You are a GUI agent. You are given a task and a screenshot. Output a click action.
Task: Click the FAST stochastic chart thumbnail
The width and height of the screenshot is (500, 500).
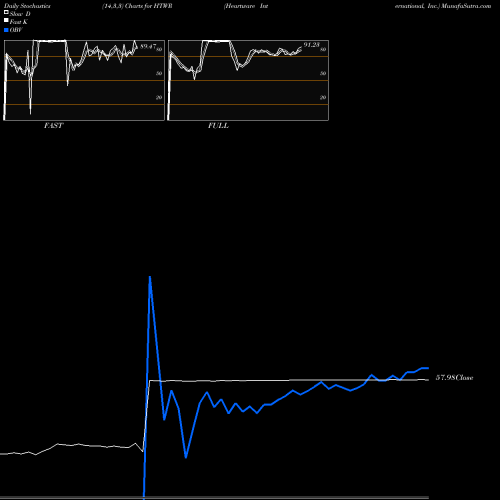pyautogui.click(x=84, y=80)
